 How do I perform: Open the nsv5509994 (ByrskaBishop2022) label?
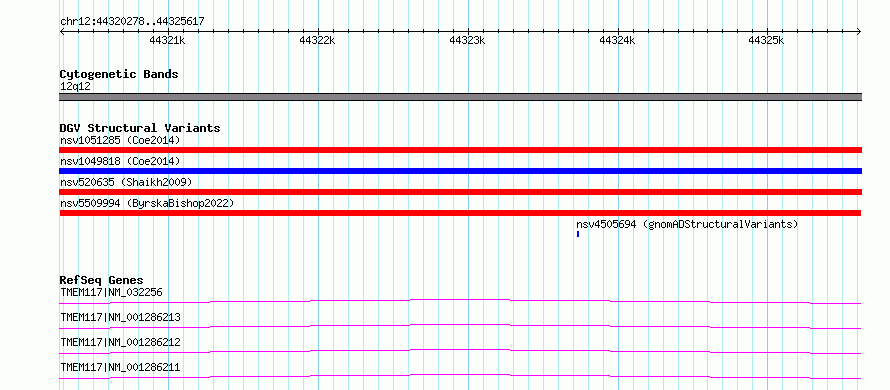(147, 203)
